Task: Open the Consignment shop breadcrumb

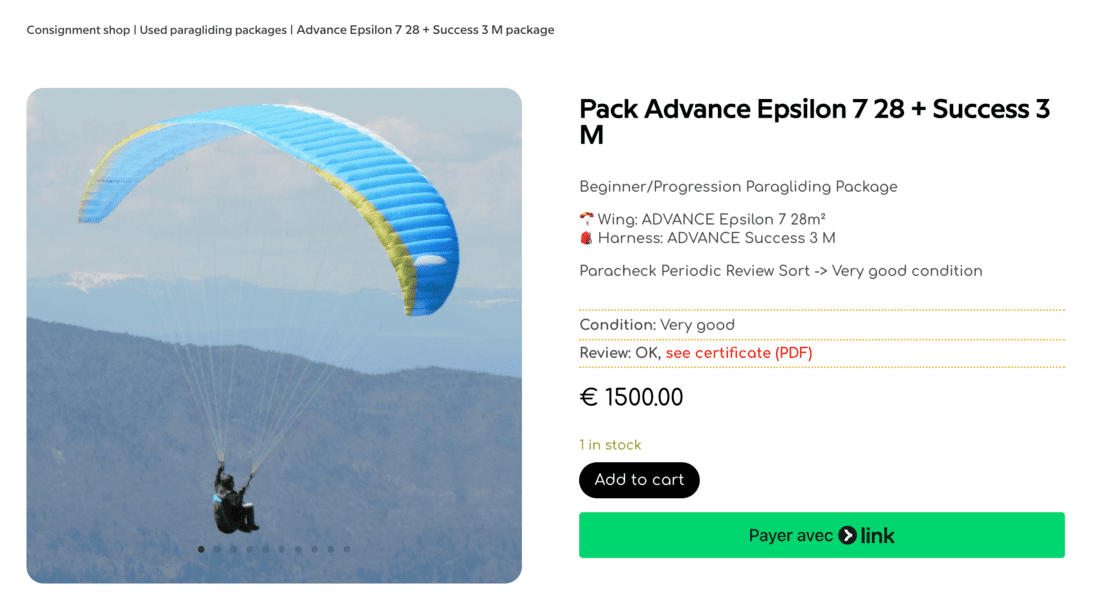Action: (x=78, y=30)
